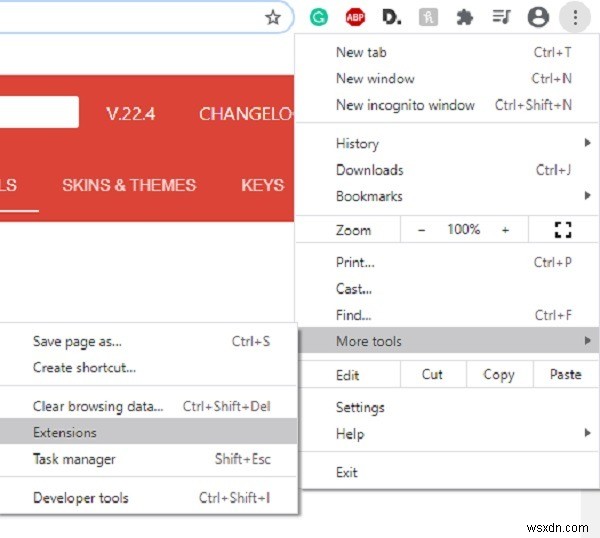600x538 pixels.
Task: Select Create shortcut... in submenu
Action: (148, 368)
